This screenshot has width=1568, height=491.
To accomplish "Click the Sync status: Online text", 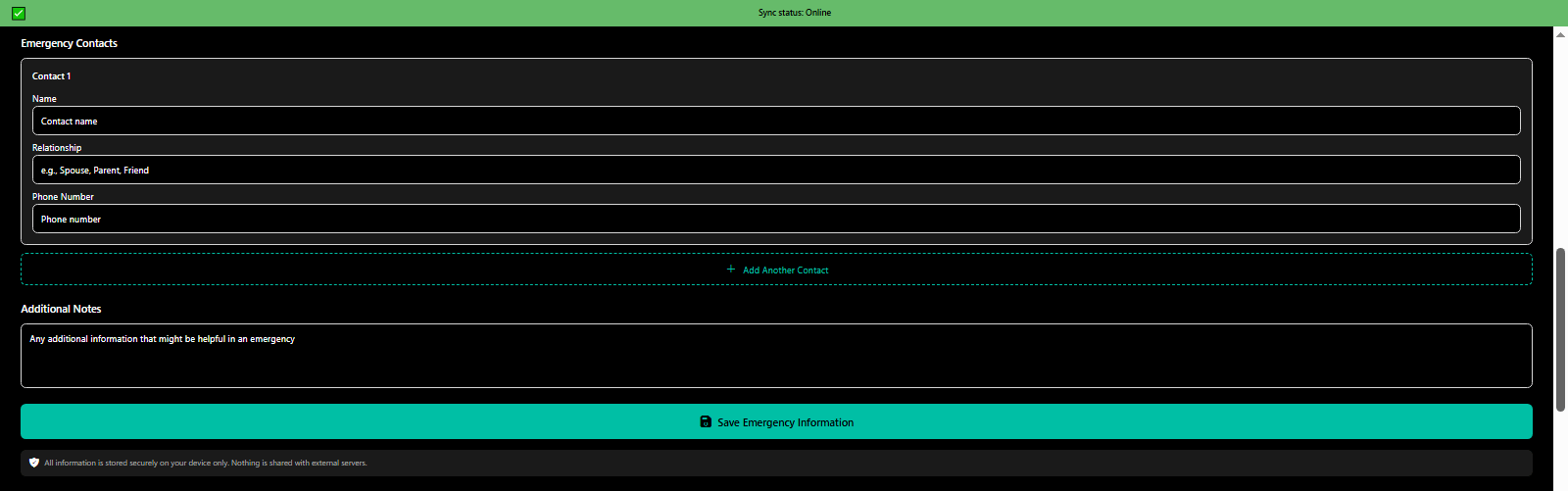I will coord(794,13).
